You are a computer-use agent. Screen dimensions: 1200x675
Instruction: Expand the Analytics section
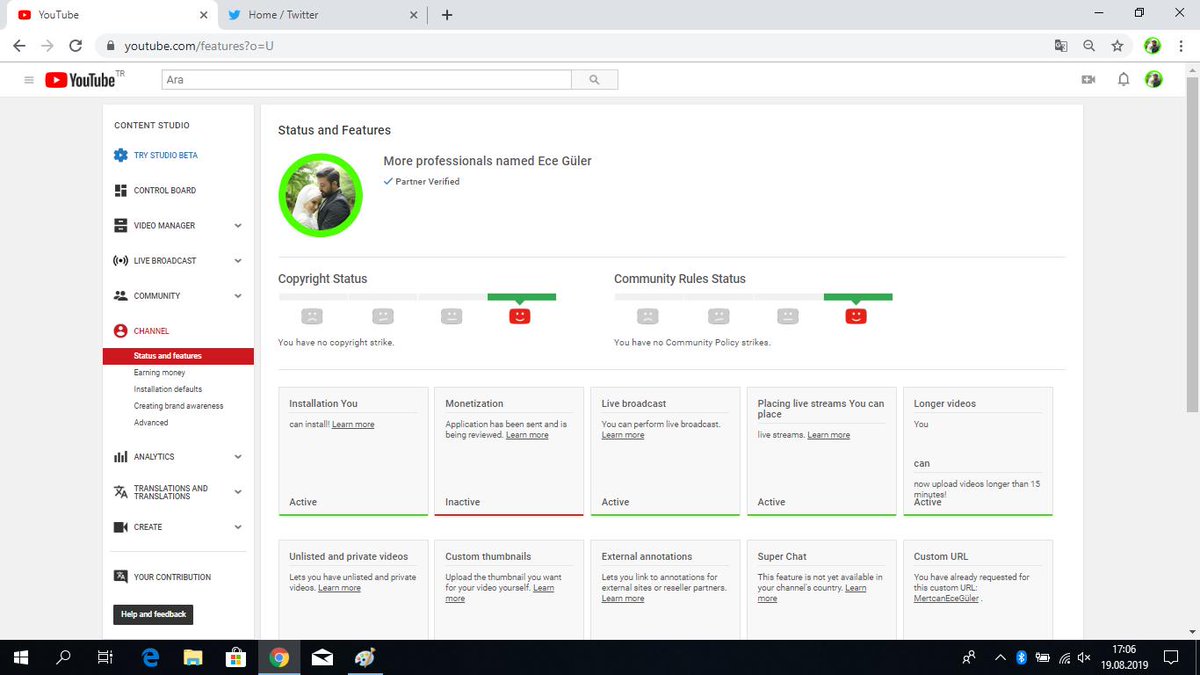click(238, 457)
